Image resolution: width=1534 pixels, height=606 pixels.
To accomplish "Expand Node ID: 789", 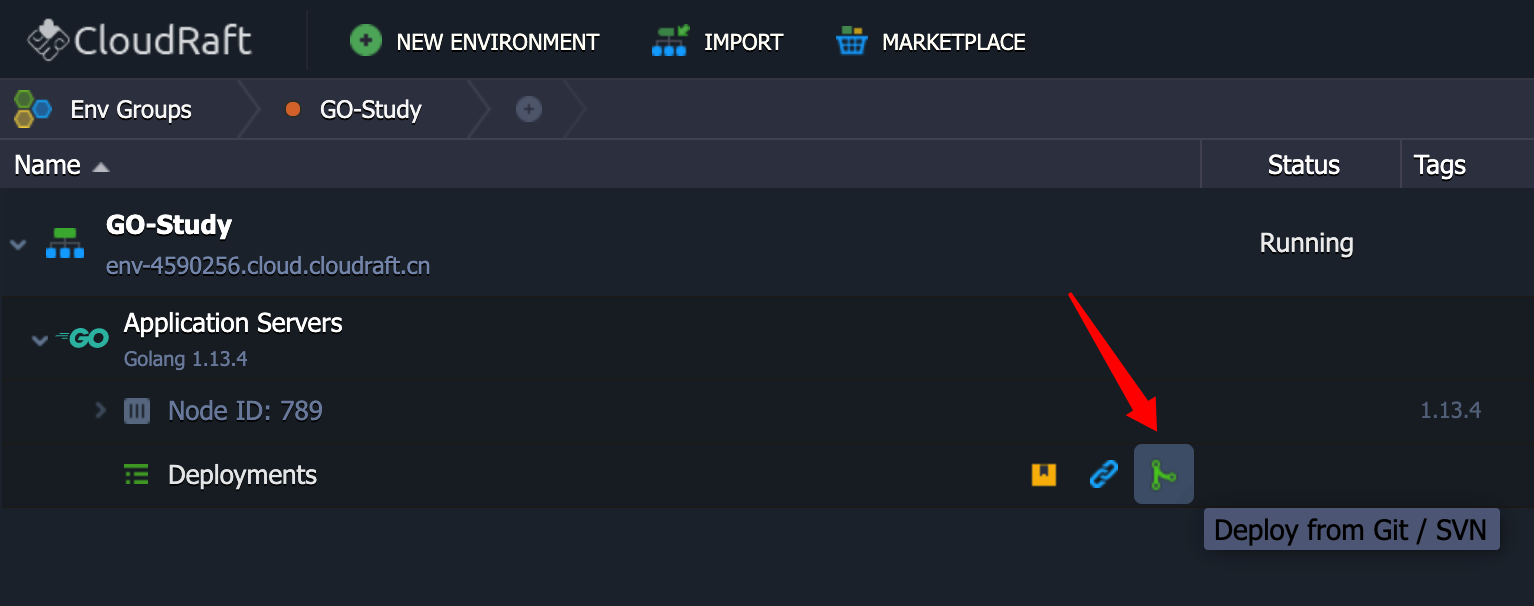I will (100, 410).
